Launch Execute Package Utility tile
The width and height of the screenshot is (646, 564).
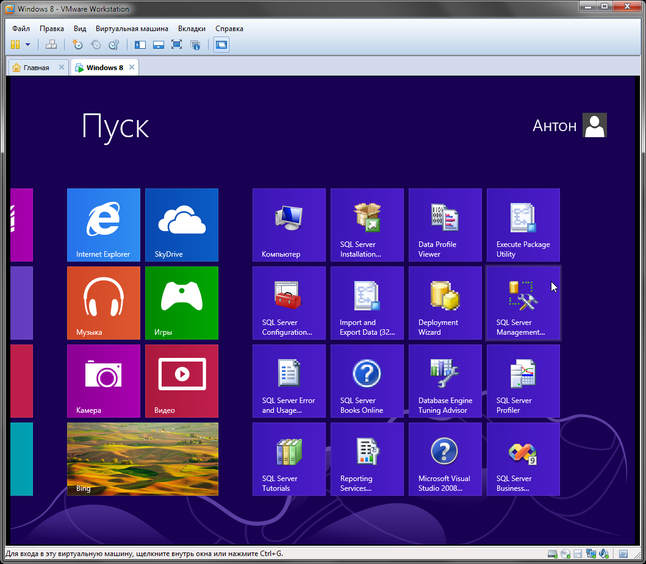(x=523, y=225)
